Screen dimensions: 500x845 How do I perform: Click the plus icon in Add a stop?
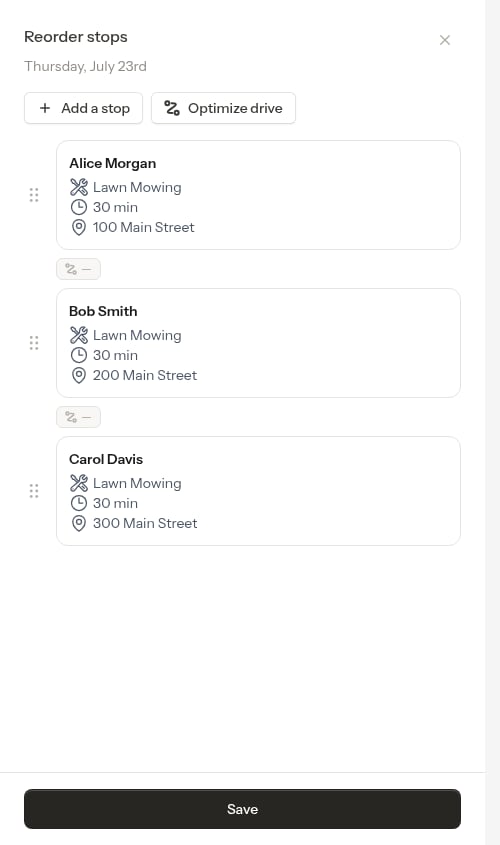pyautogui.click(x=45, y=108)
